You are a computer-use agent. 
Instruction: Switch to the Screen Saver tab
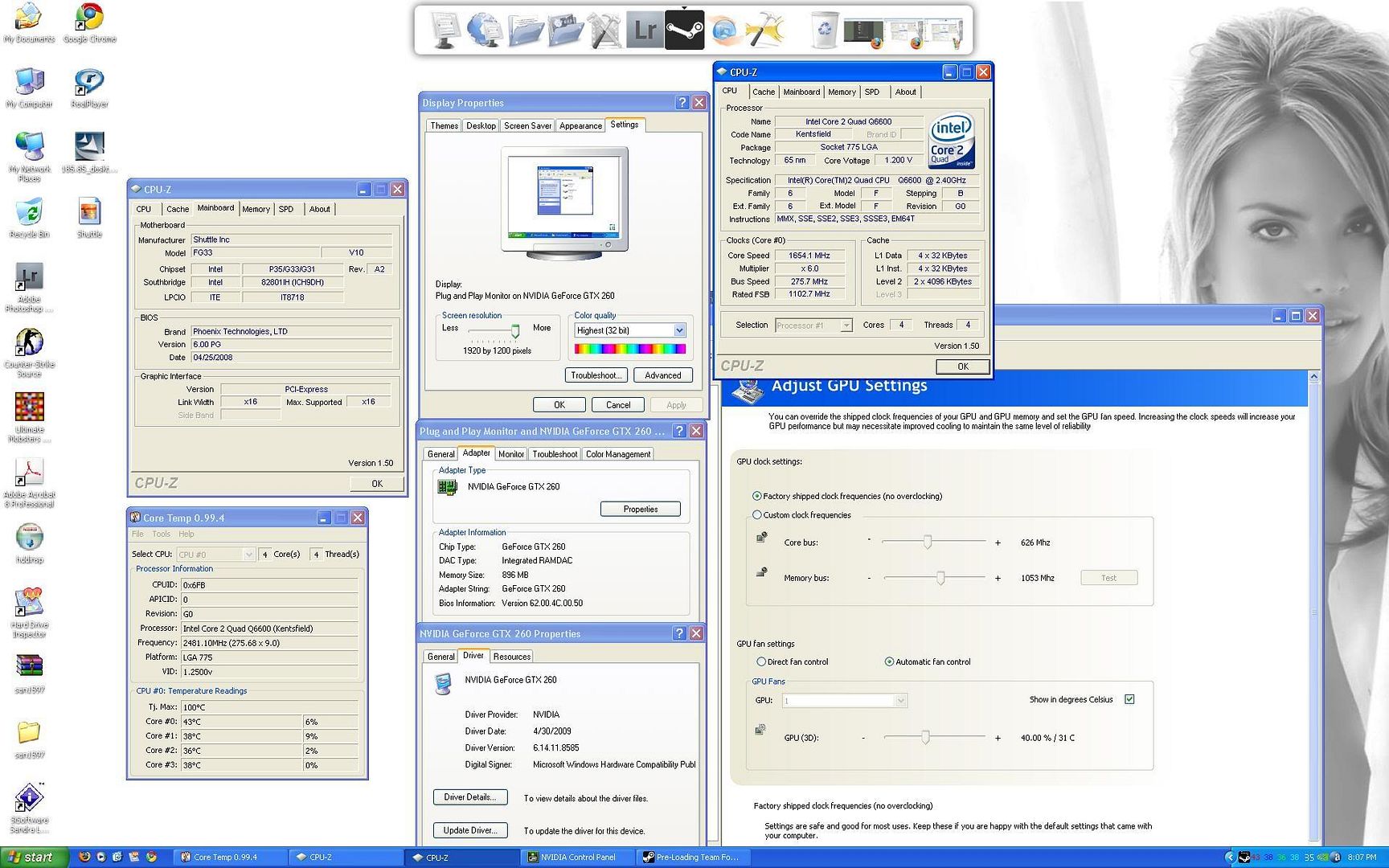point(527,125)
